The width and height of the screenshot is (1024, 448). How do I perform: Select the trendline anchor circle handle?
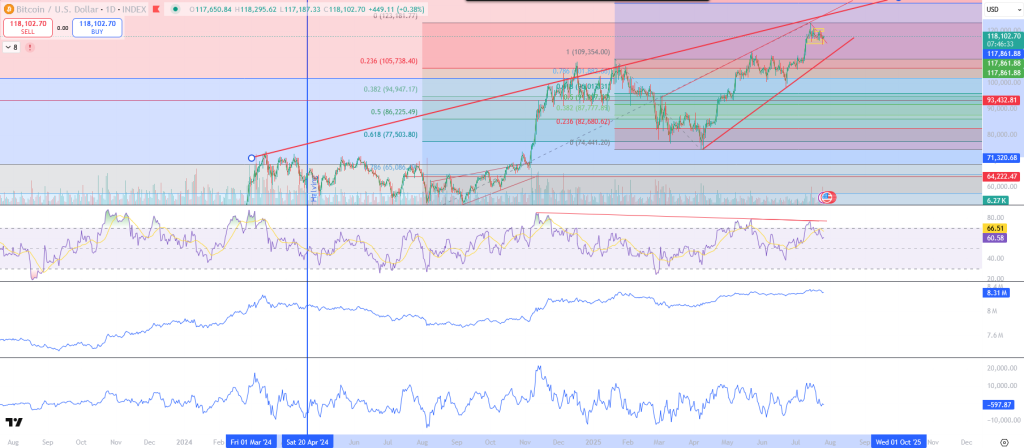click(251, 158)
